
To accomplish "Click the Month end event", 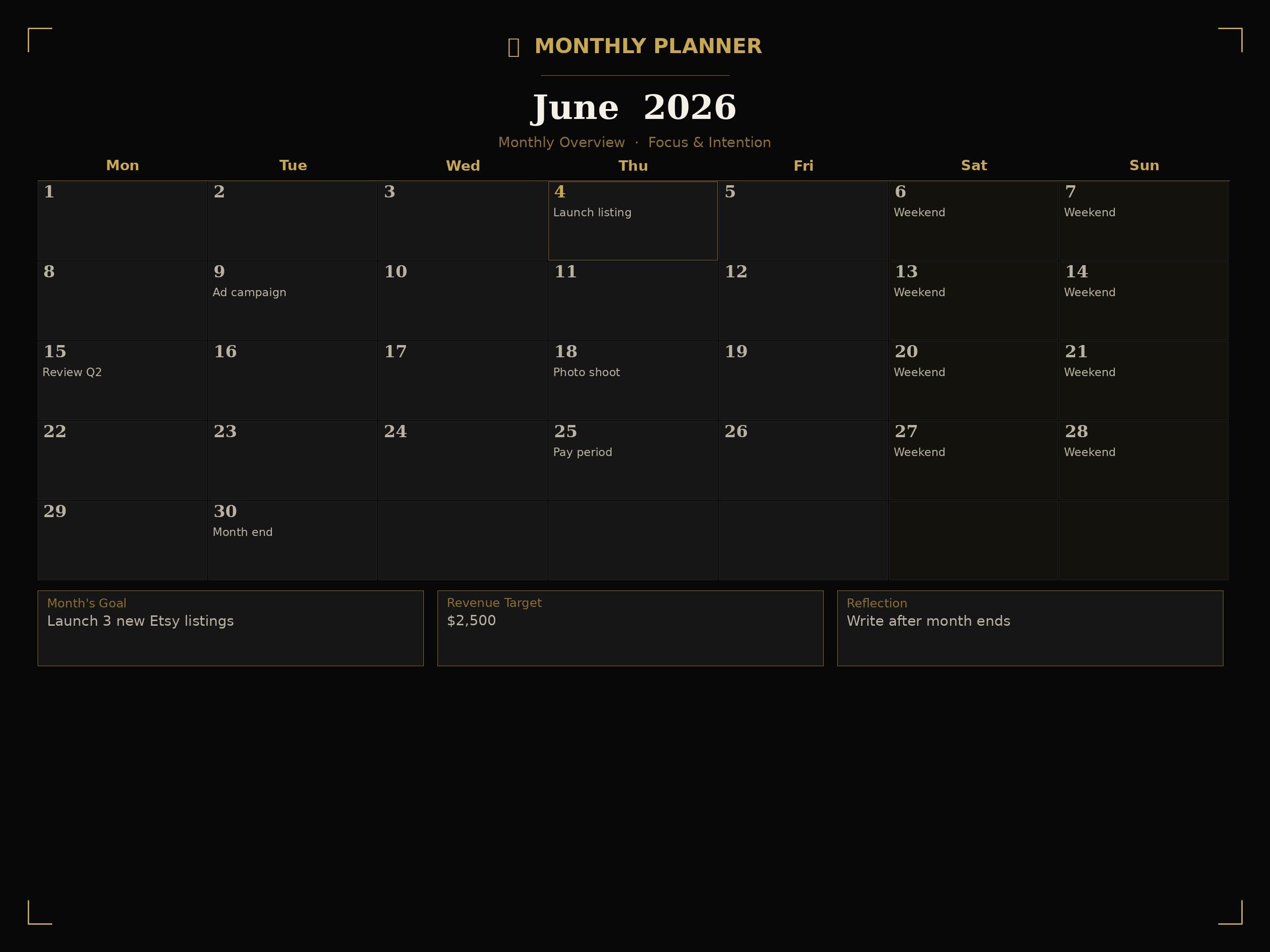I will tap(242, 533).
